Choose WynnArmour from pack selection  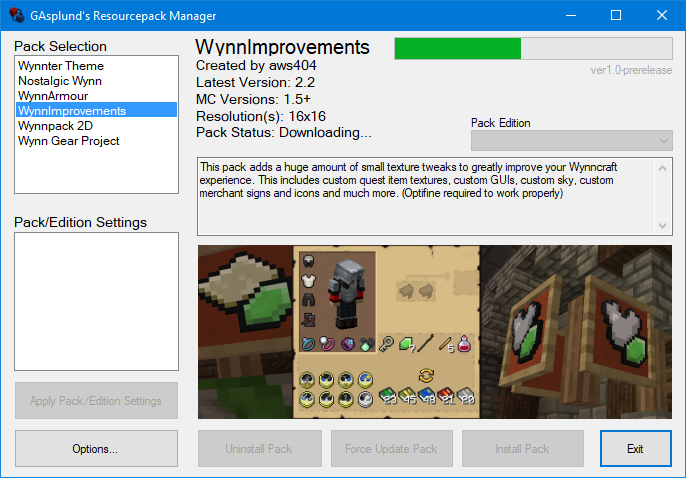51,96
